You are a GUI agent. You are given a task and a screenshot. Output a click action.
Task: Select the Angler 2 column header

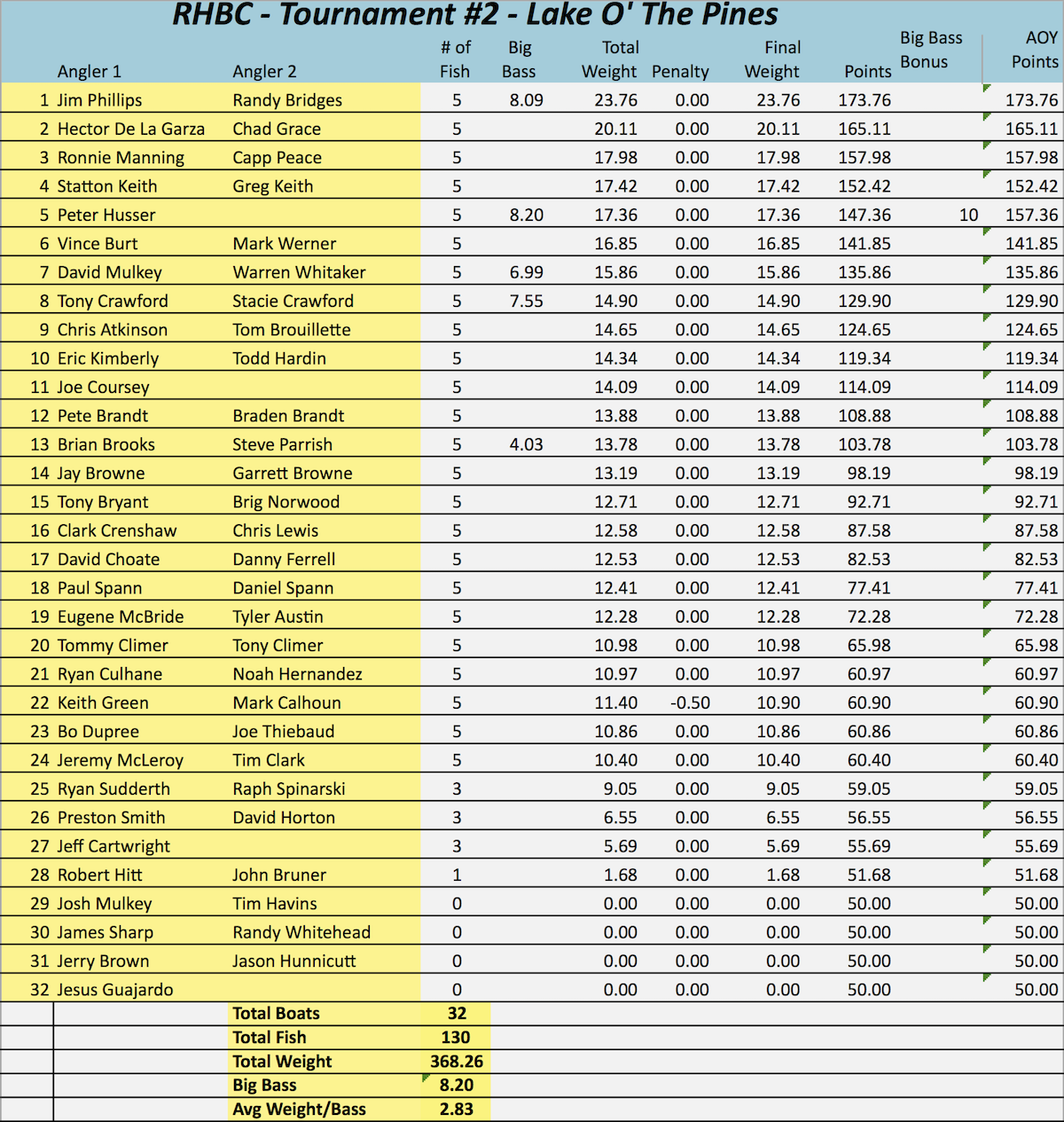(264, 72)
